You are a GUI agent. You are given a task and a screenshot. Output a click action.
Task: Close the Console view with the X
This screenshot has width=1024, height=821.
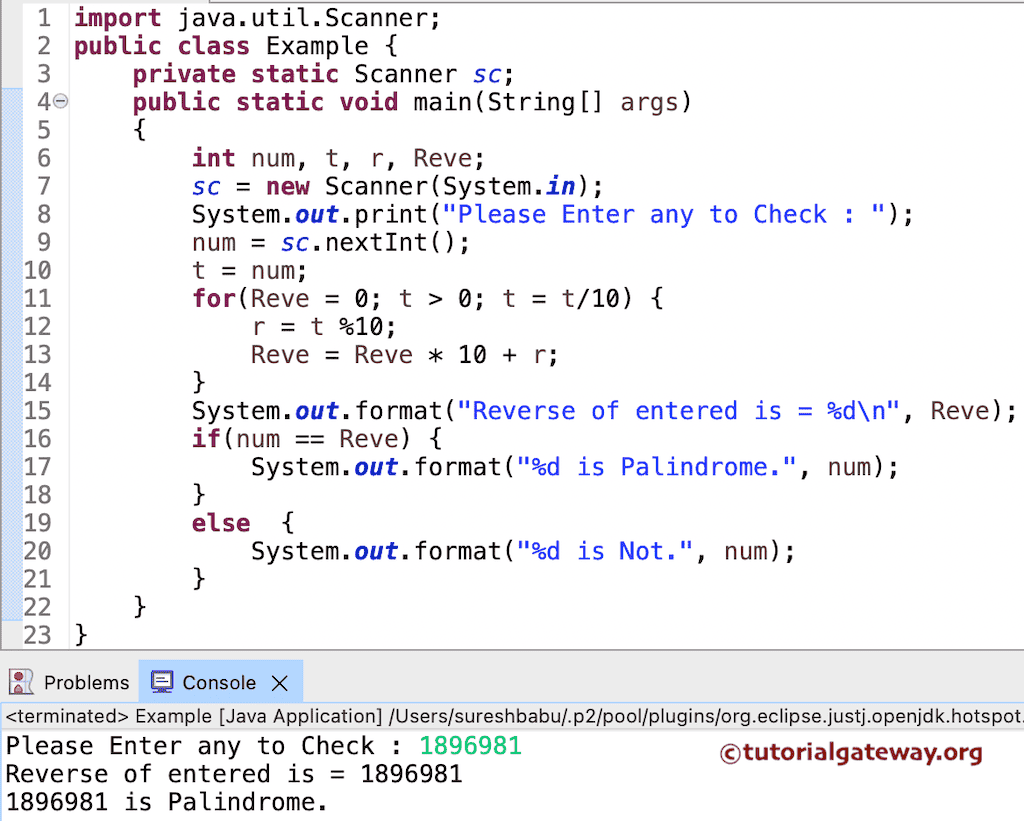click(279, 682)
